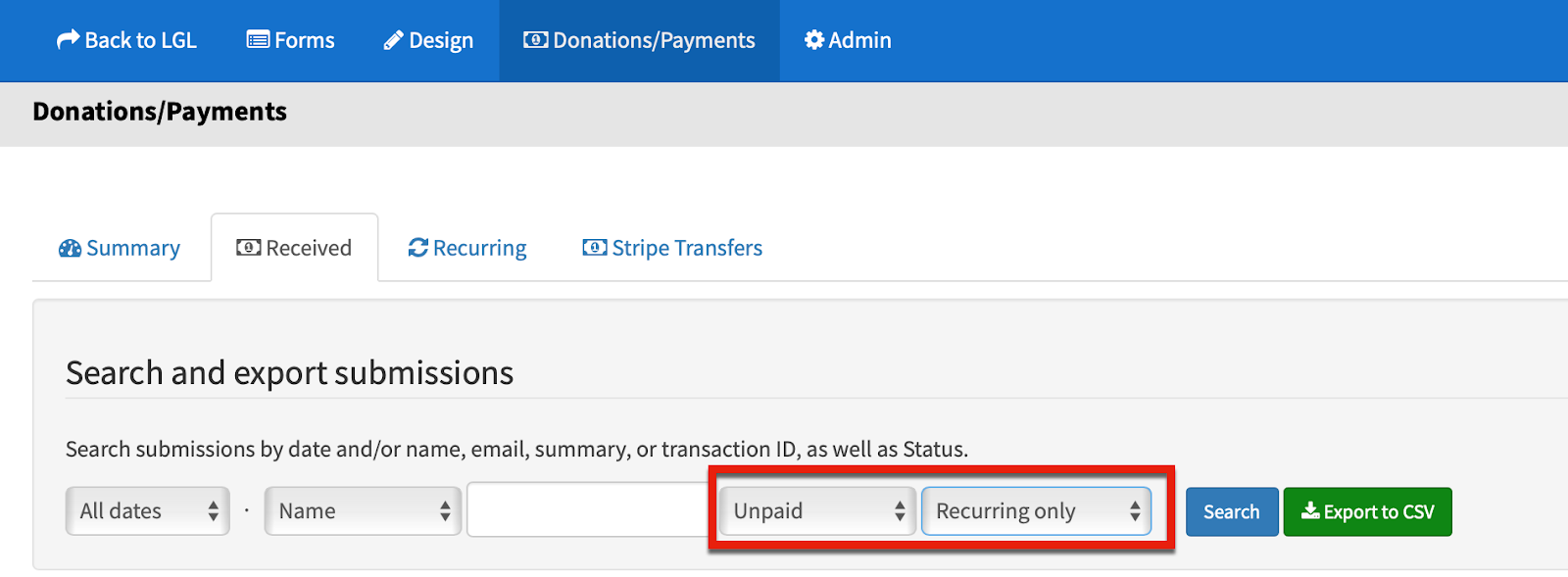The height and width of the screenshot is (577, 1568).
Task: Click the Design pencil icon
Action: click(393, 40)
